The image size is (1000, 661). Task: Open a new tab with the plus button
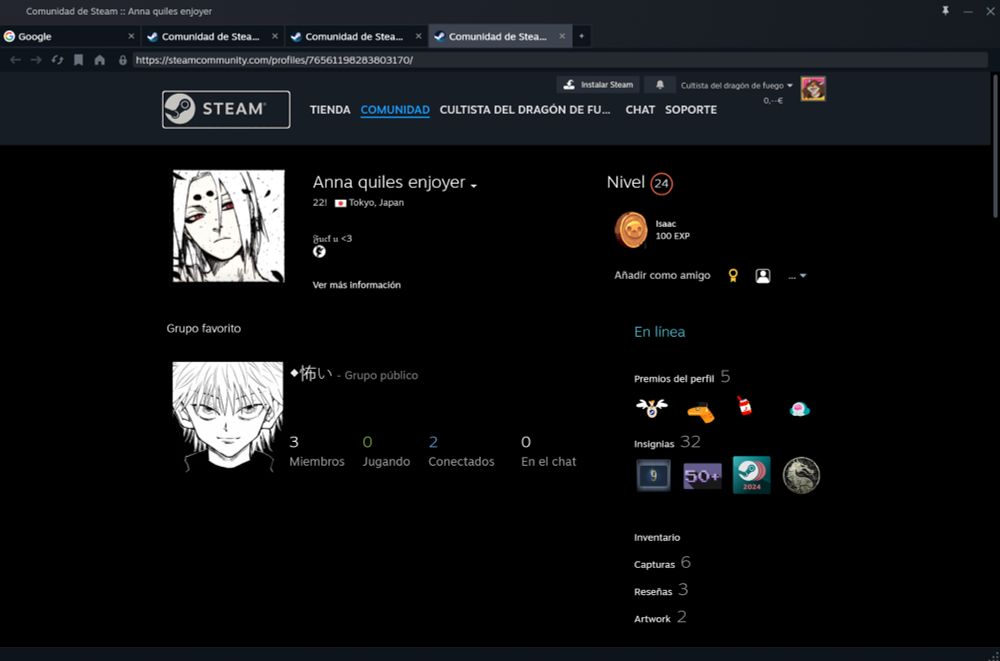coord(581,36)
